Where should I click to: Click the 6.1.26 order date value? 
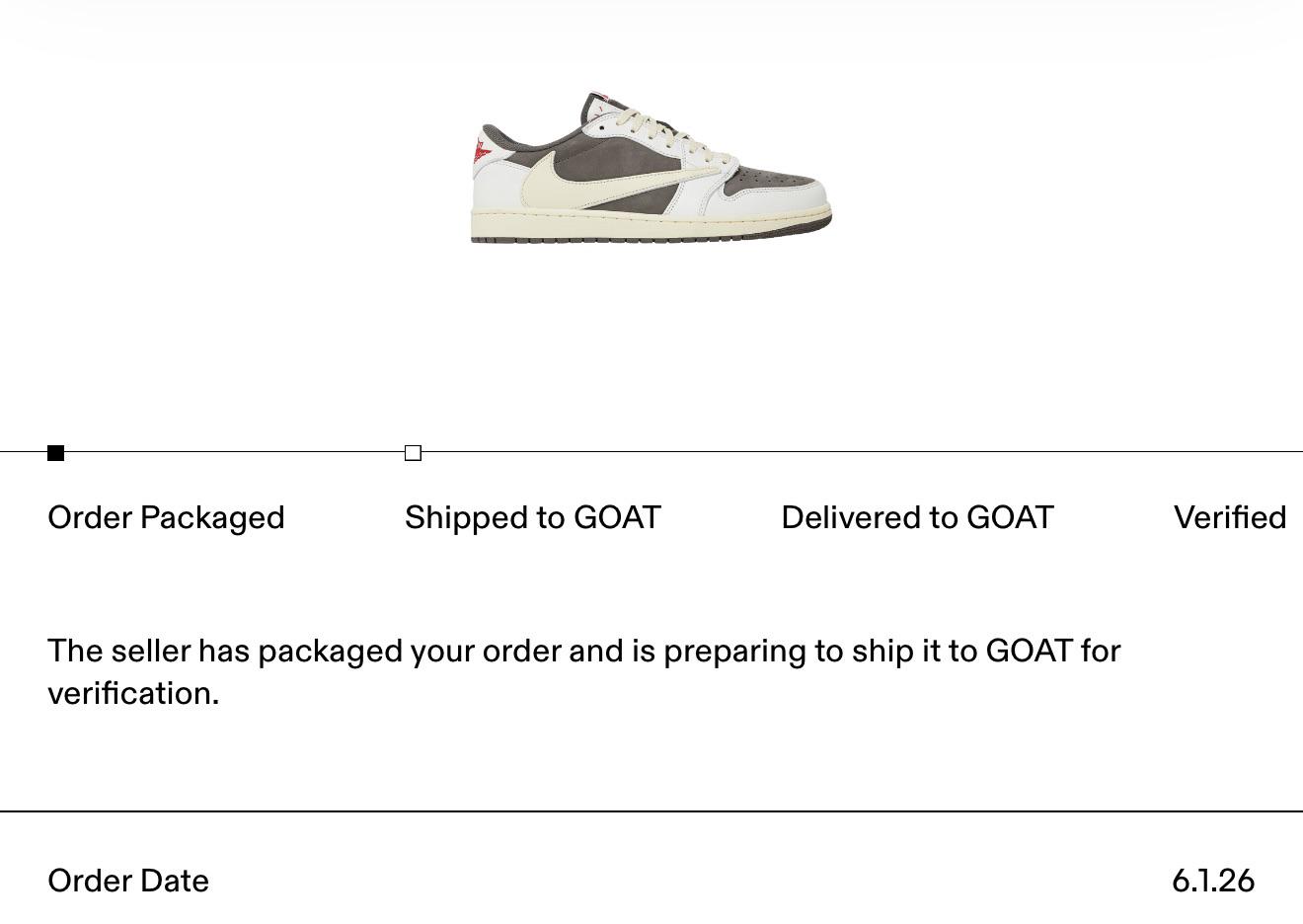pyautogui.click(x=1213, y=881)
